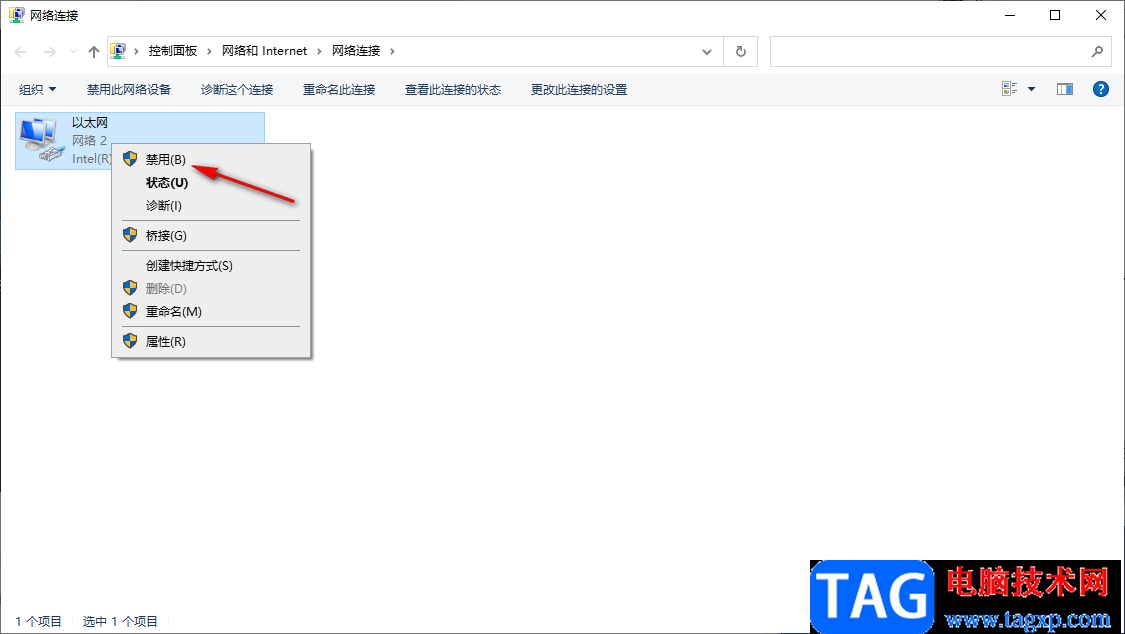This screenshot has width=1125, height=634.
Task: Expand chevron after 网络连接 breadcrumb
Action: click(392, 52)
